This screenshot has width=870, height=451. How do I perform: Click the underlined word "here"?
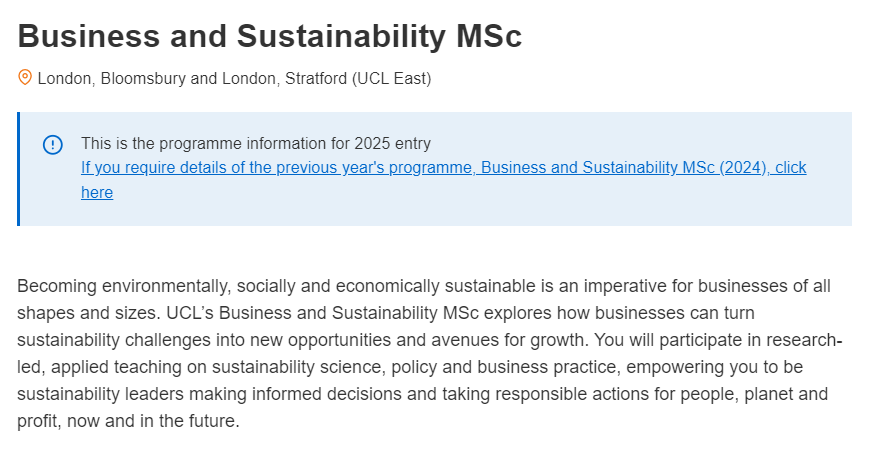(97, 192)
